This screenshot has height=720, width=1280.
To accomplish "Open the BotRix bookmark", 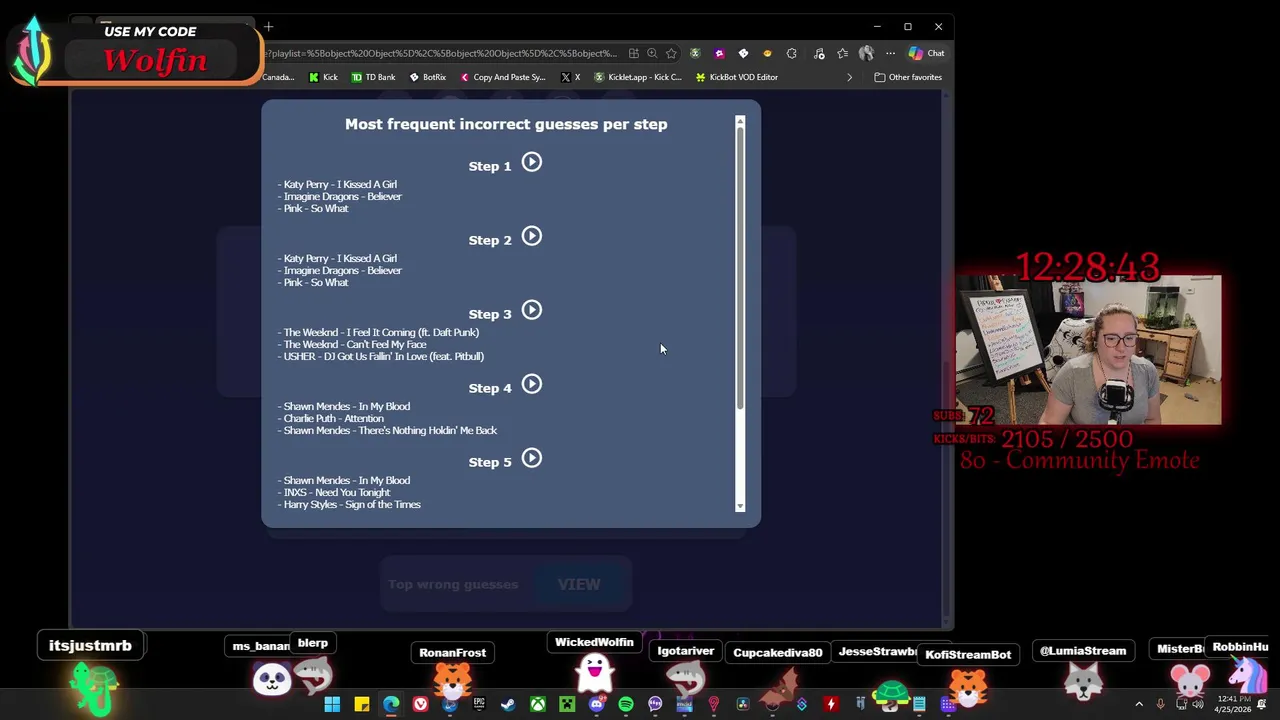I will (427, 77).
